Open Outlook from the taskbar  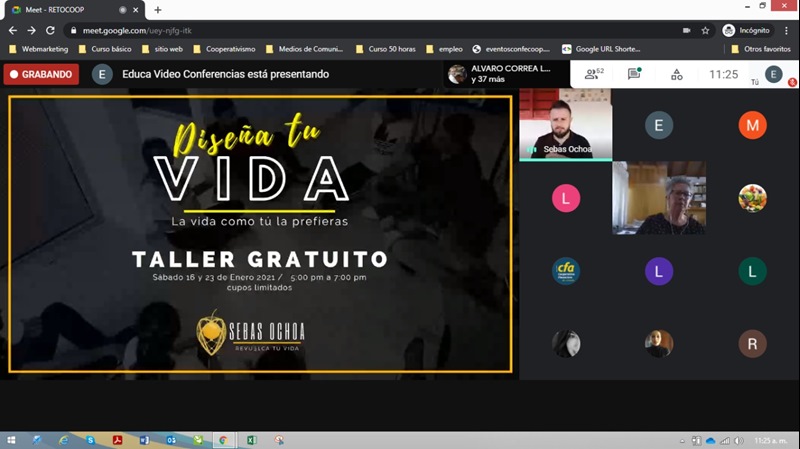point(171,440)
